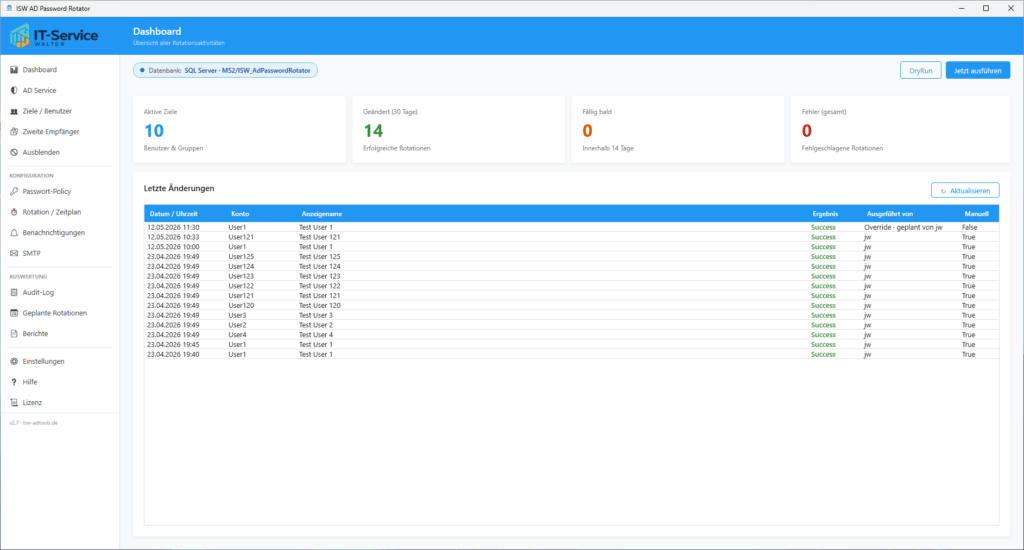The image size is (1024, 550).
Task: Click the DryRun button
Action: point(920,71)
